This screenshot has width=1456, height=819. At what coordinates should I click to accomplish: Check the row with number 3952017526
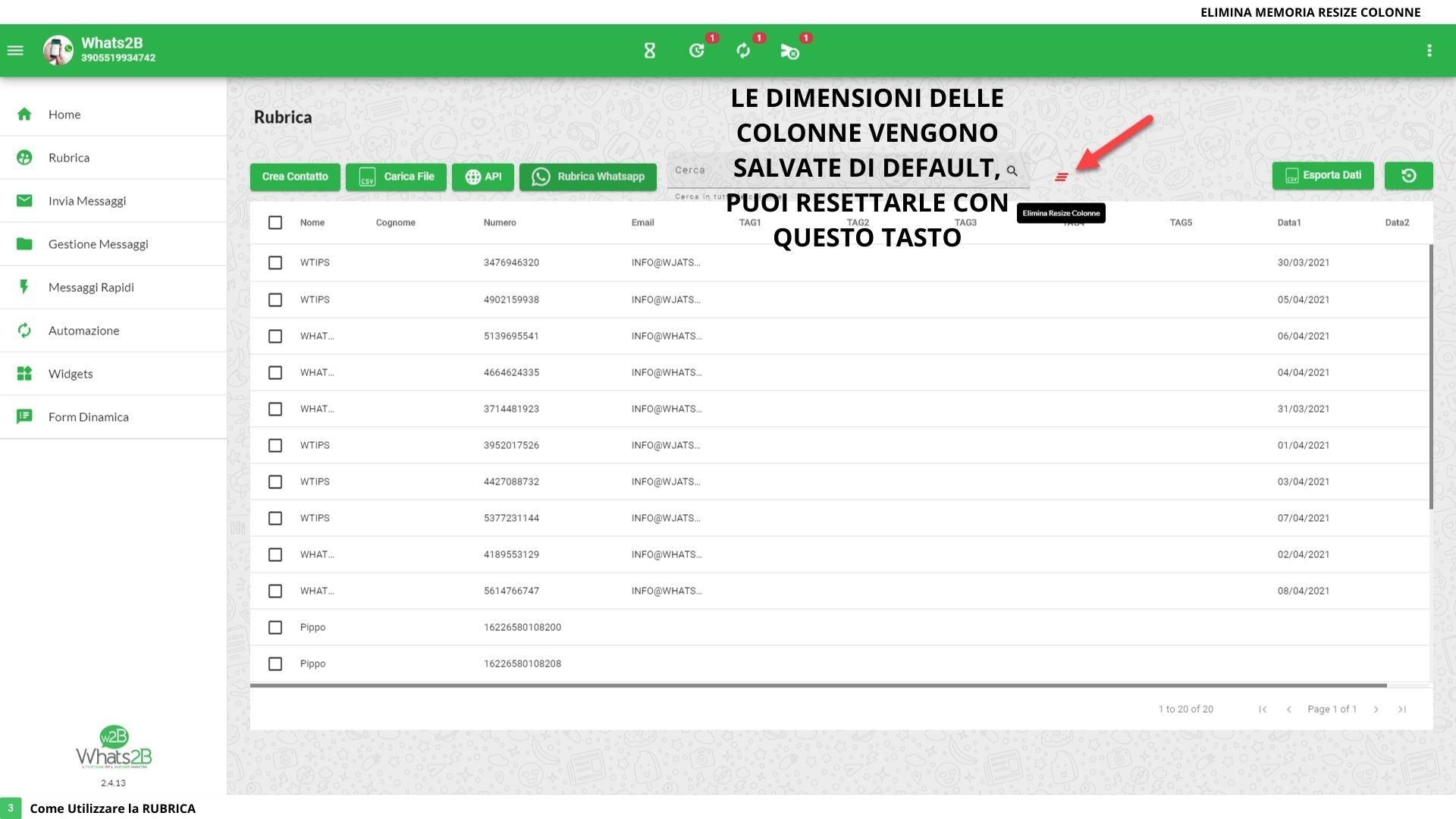tap(275, 445)
